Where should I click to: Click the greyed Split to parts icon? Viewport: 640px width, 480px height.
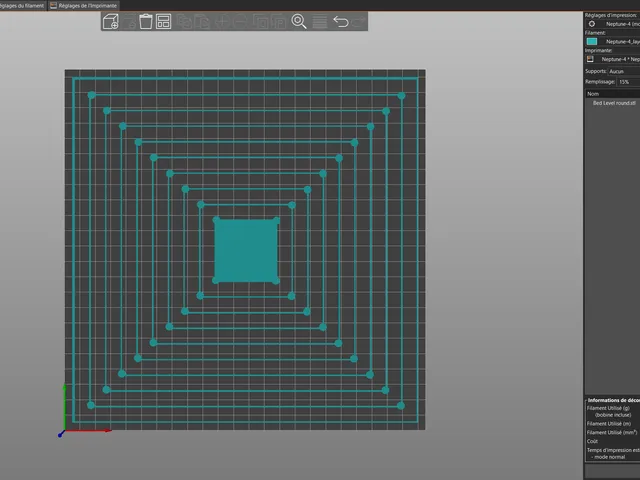278,22
